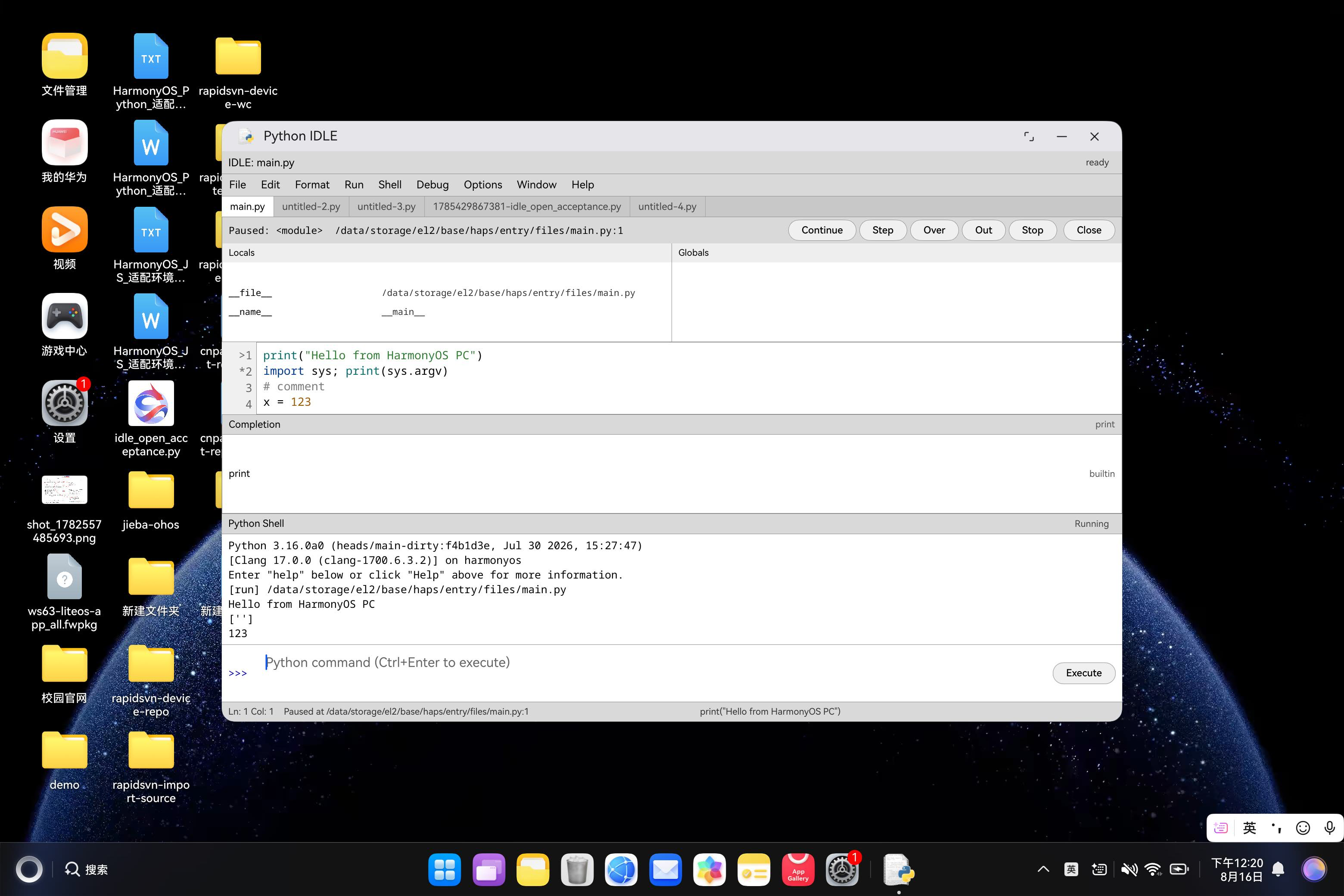
Task: Click the Step debugger button
Action: point(883,230)
